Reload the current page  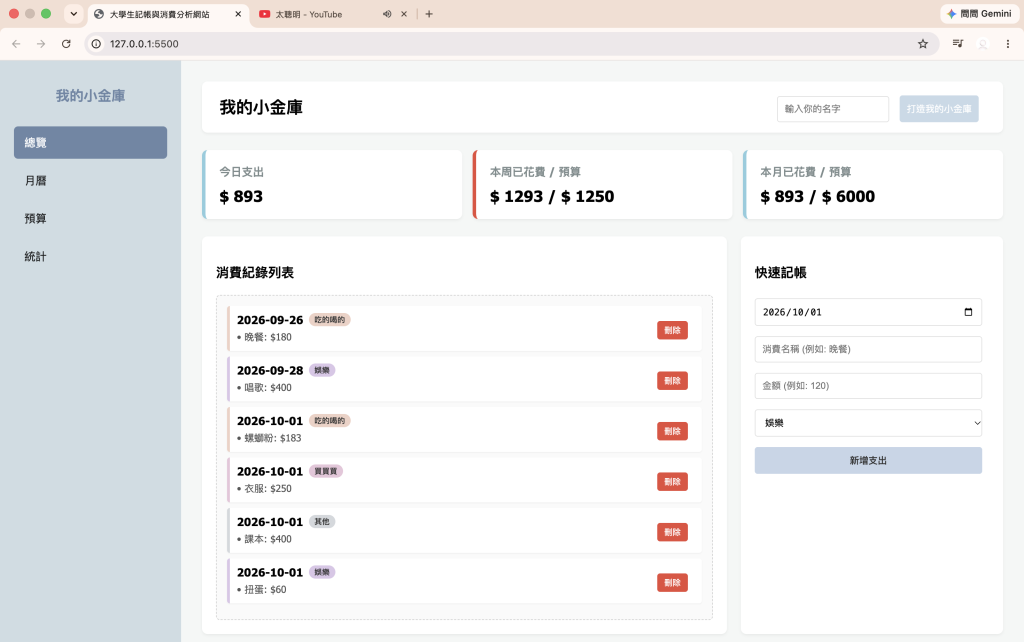point(66,44)
